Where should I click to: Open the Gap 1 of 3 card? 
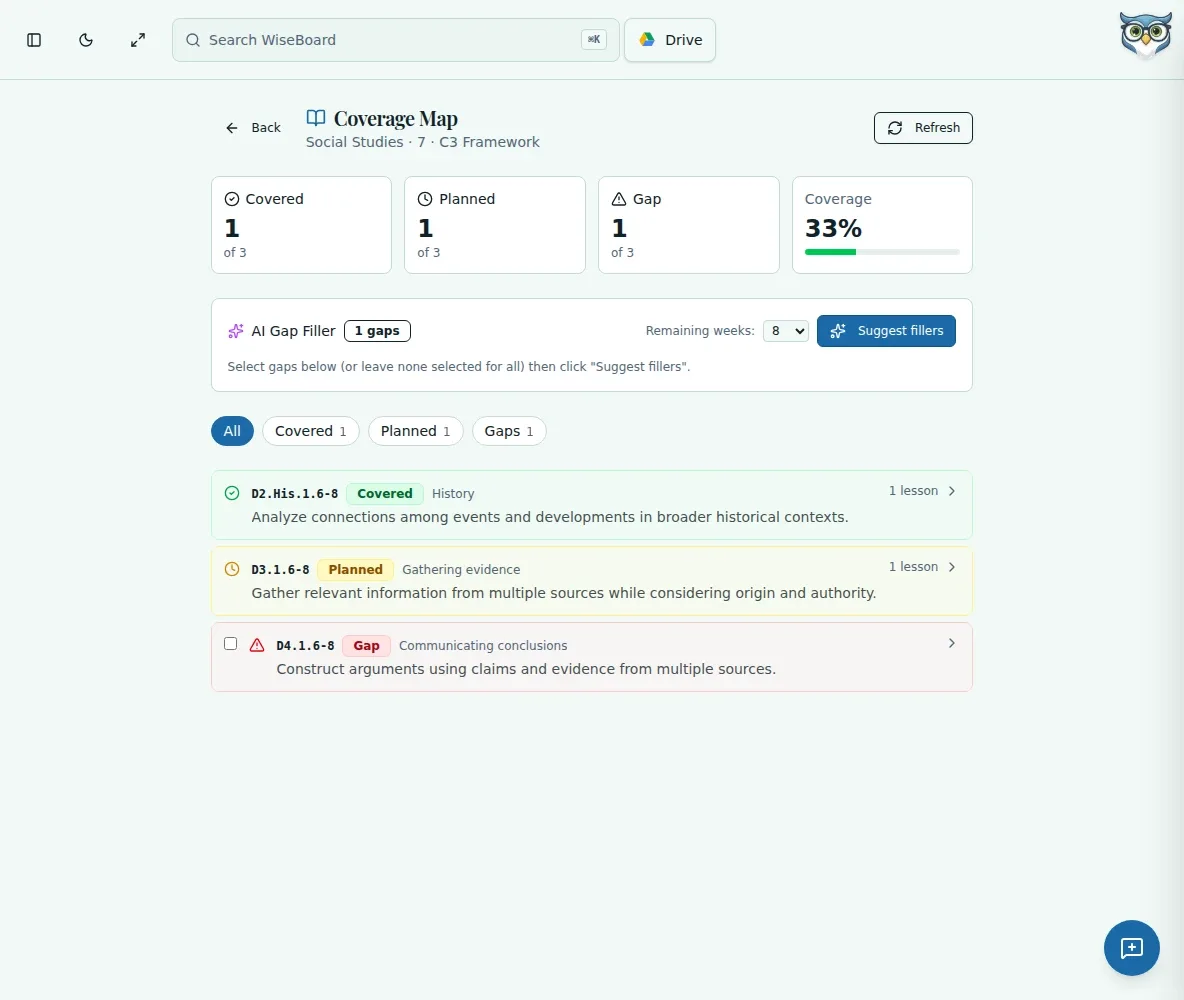click(689, 225)
